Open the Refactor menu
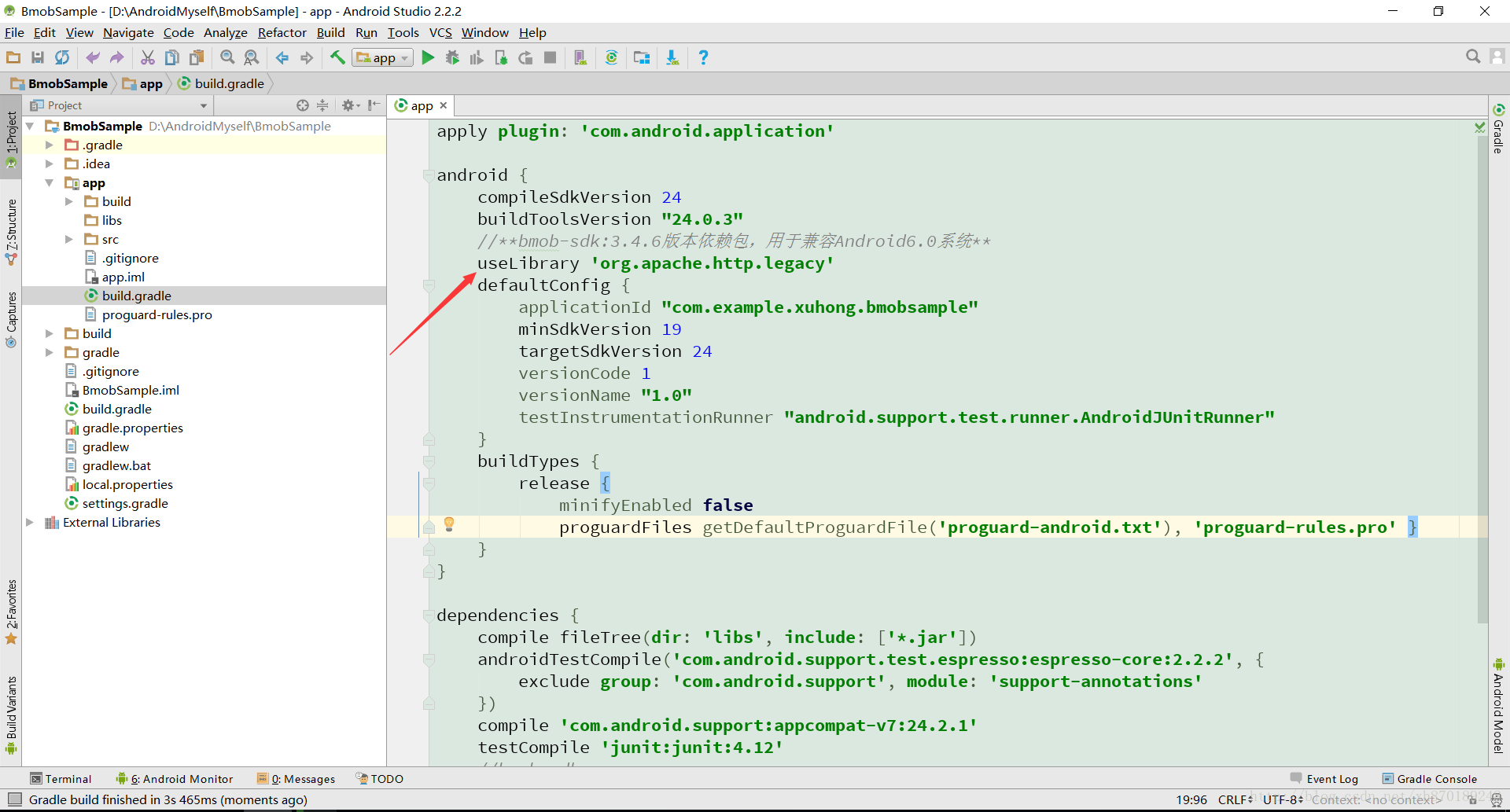The image size is (1510, 812). click(x=282, y=32)
